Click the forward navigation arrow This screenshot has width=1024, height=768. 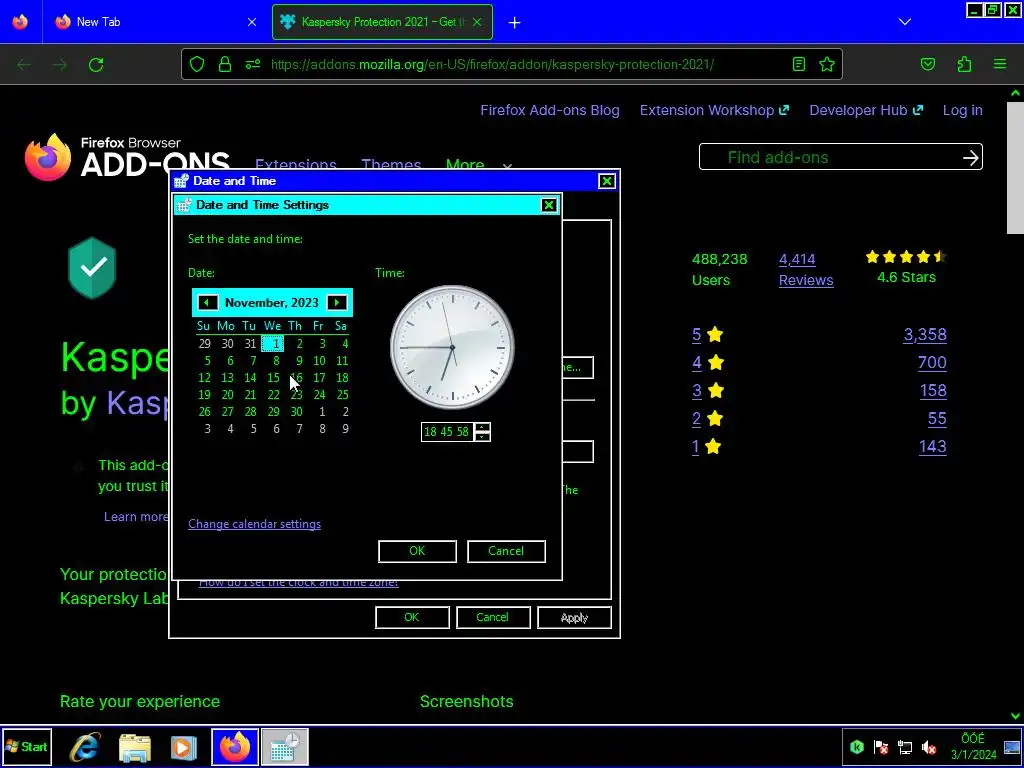[x=60, y=65]
